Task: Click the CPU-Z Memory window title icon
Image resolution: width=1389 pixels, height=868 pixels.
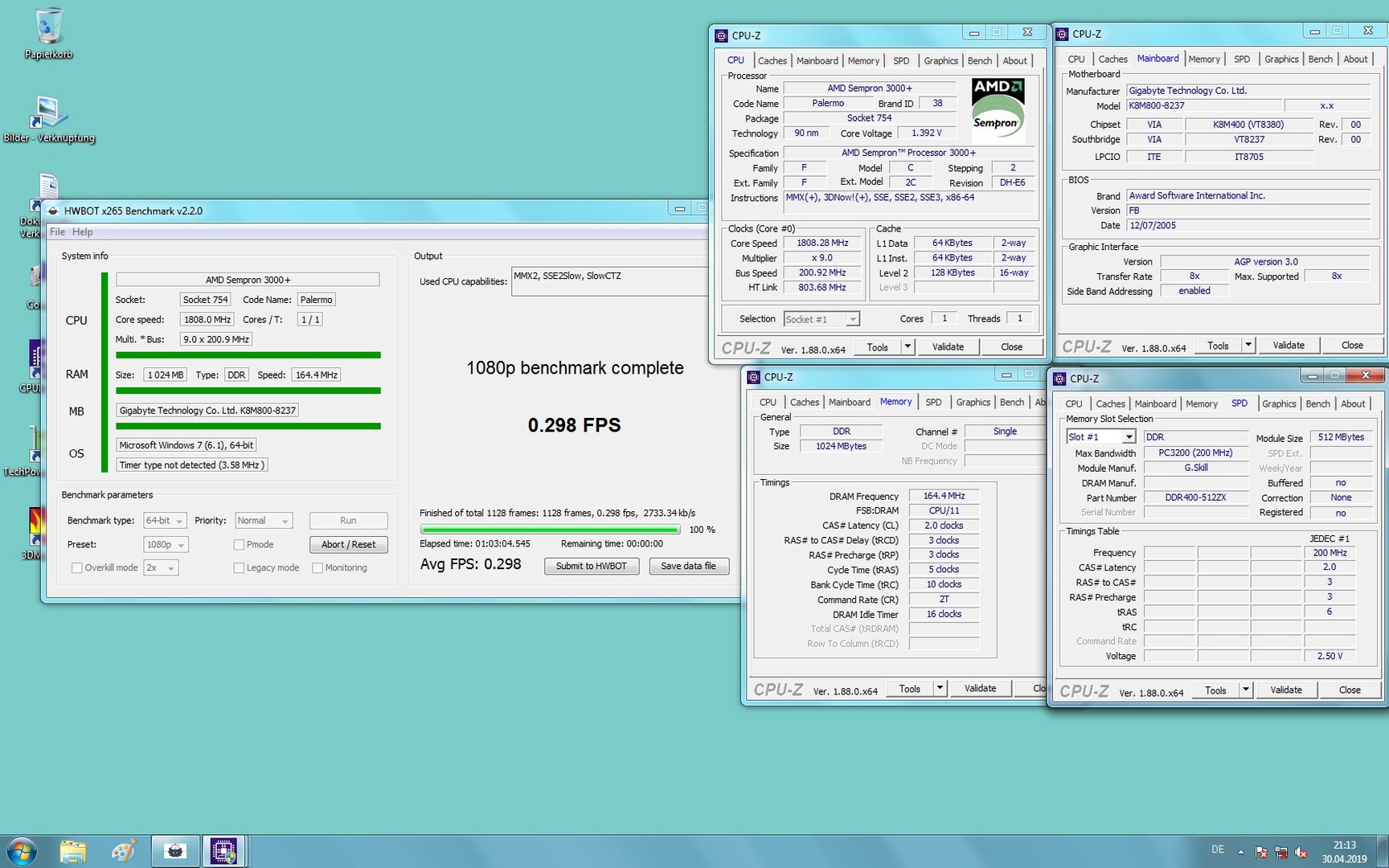Action: click(754, 377)
